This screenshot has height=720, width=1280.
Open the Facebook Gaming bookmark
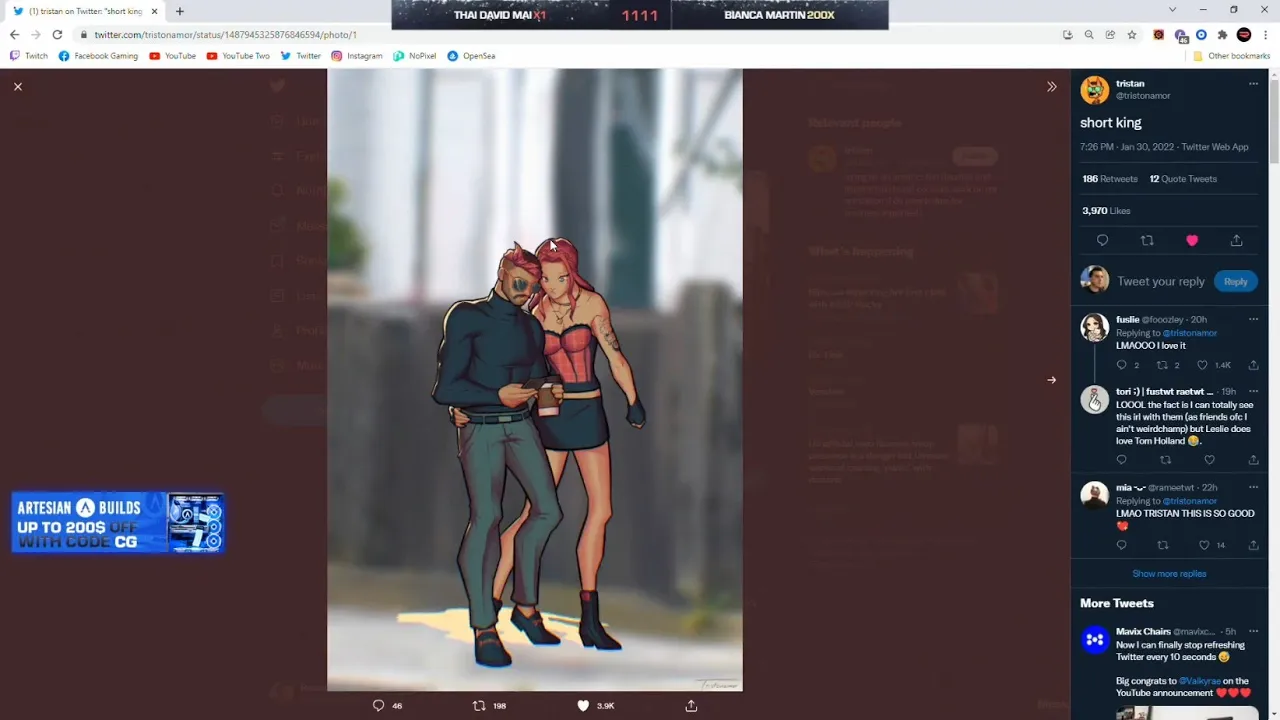pos(98,56)
